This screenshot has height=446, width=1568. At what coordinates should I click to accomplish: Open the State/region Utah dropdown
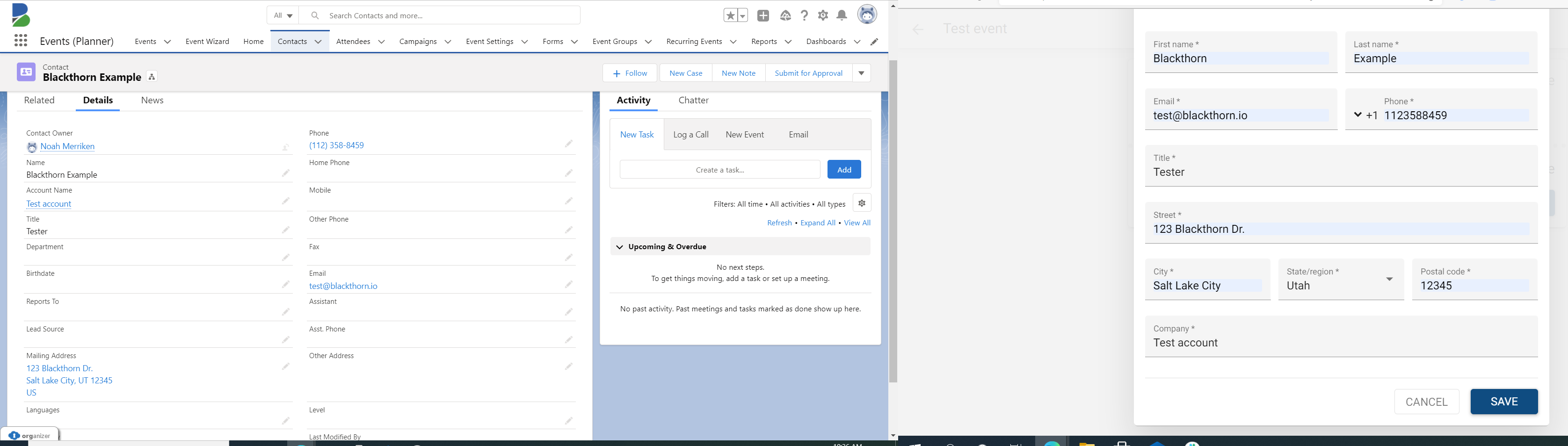[x=1341, y=279]
